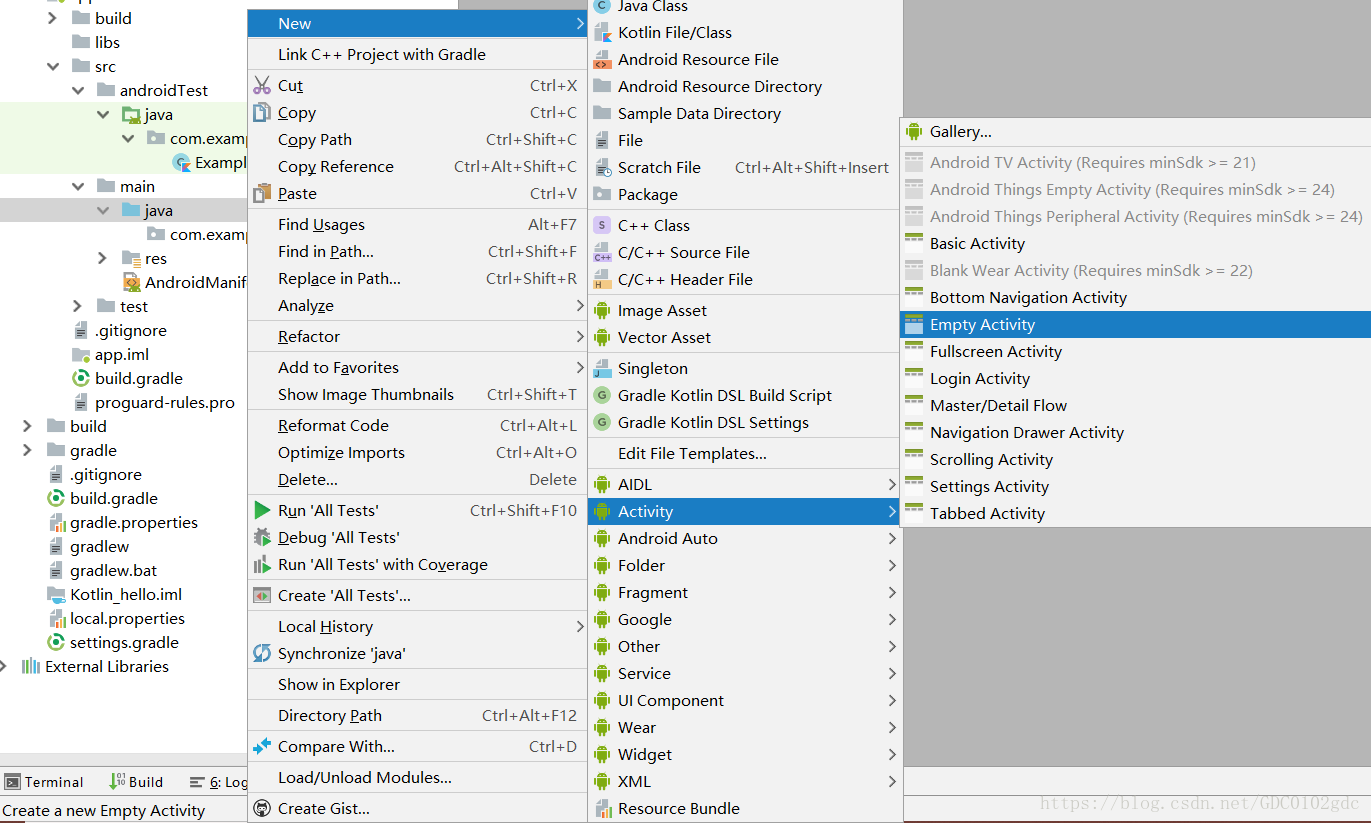Click the Android Resource File icon
This screenshot has width=1371, height=823.
(x=602, y=60)
